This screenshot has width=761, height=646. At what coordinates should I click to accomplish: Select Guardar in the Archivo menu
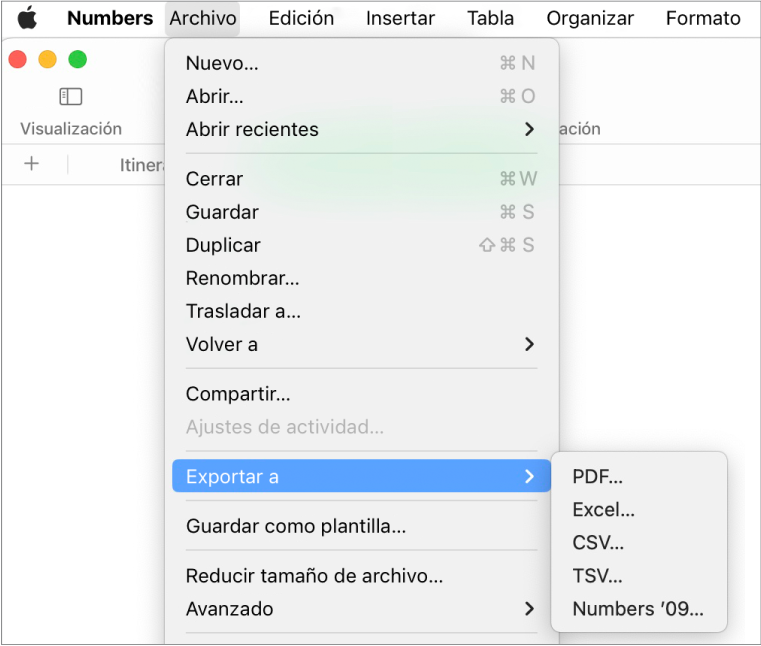pos(362,212)
